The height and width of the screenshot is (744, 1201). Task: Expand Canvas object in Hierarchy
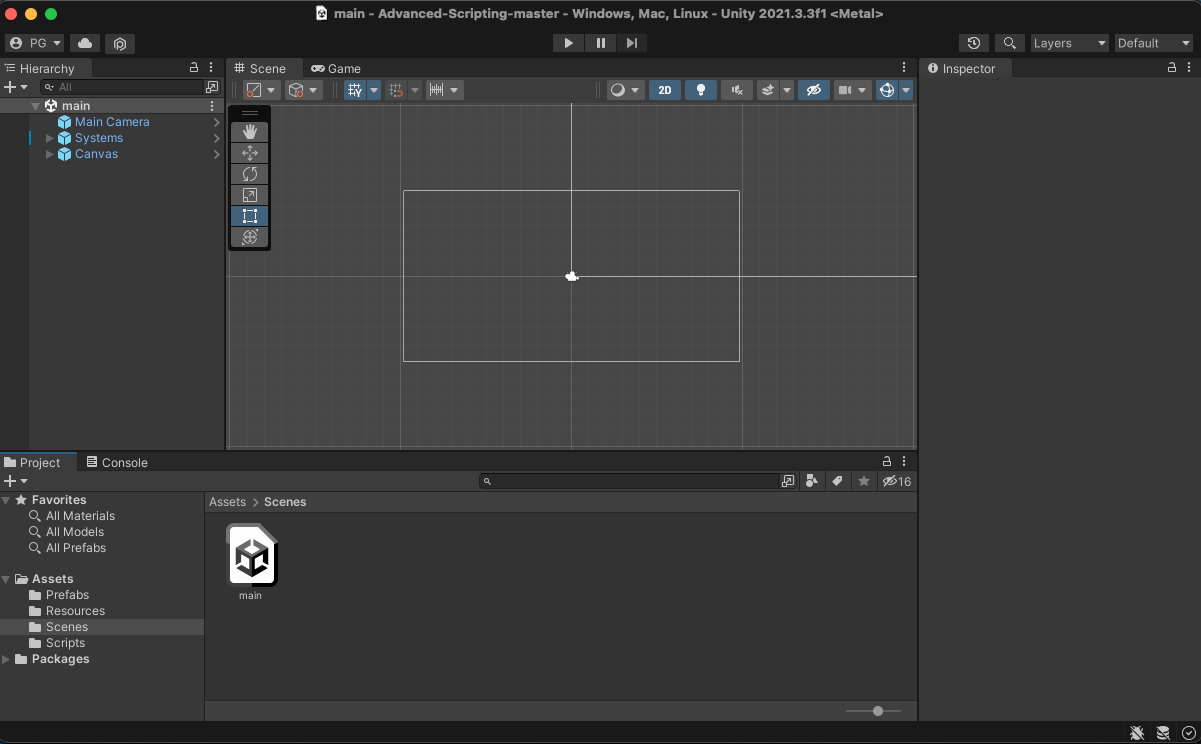point(50,154)
